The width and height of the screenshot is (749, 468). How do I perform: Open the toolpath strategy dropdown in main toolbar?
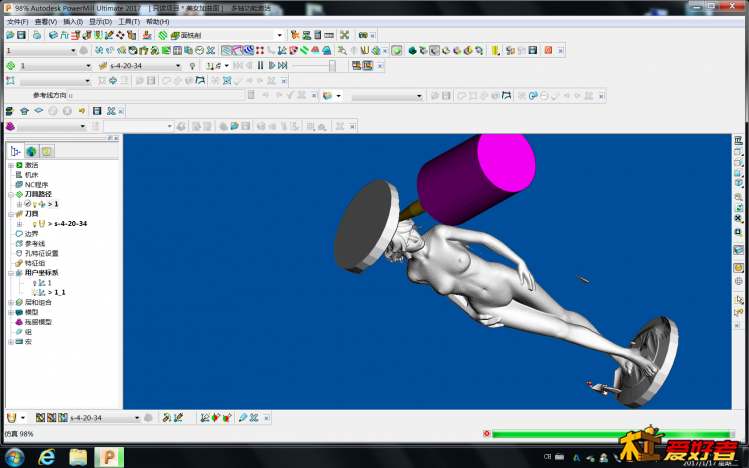(x=279, y=35)
